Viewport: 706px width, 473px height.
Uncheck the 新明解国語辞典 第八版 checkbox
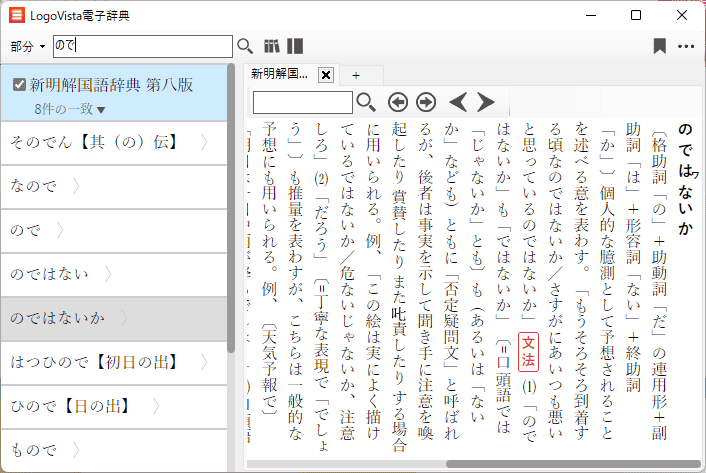point(19,85)
